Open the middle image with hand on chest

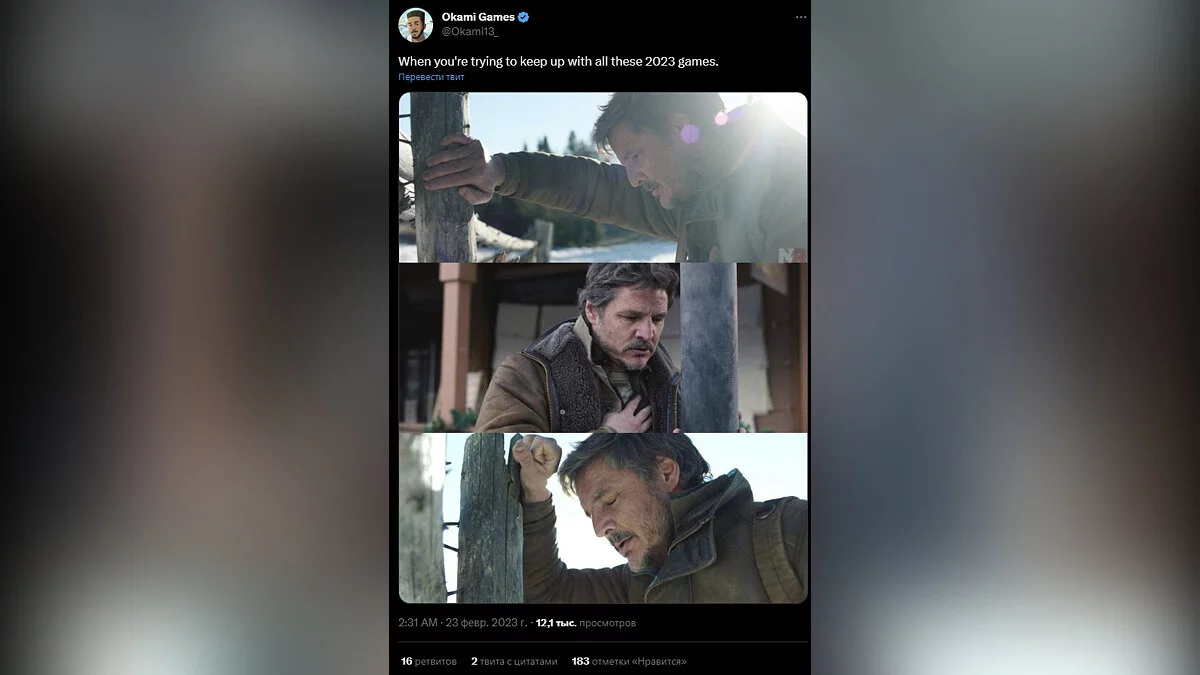(603, 347)
